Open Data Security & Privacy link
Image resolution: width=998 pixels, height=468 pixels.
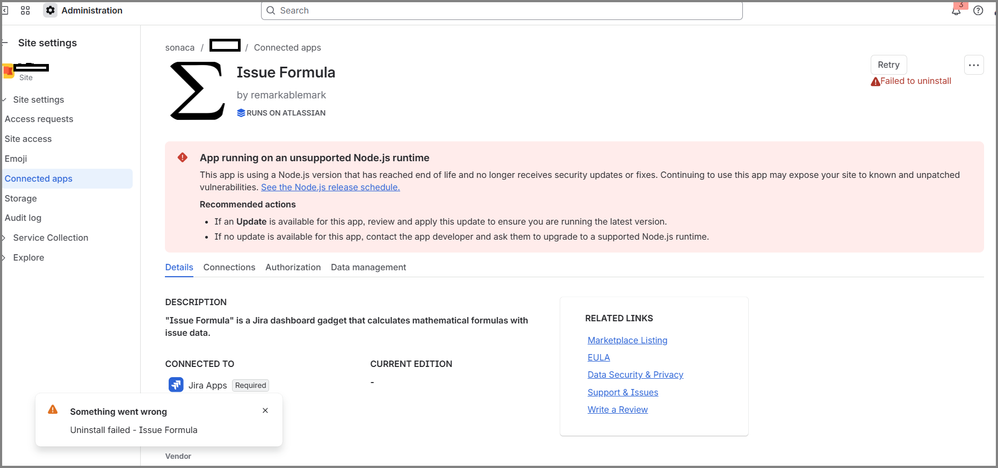point(635,375)
